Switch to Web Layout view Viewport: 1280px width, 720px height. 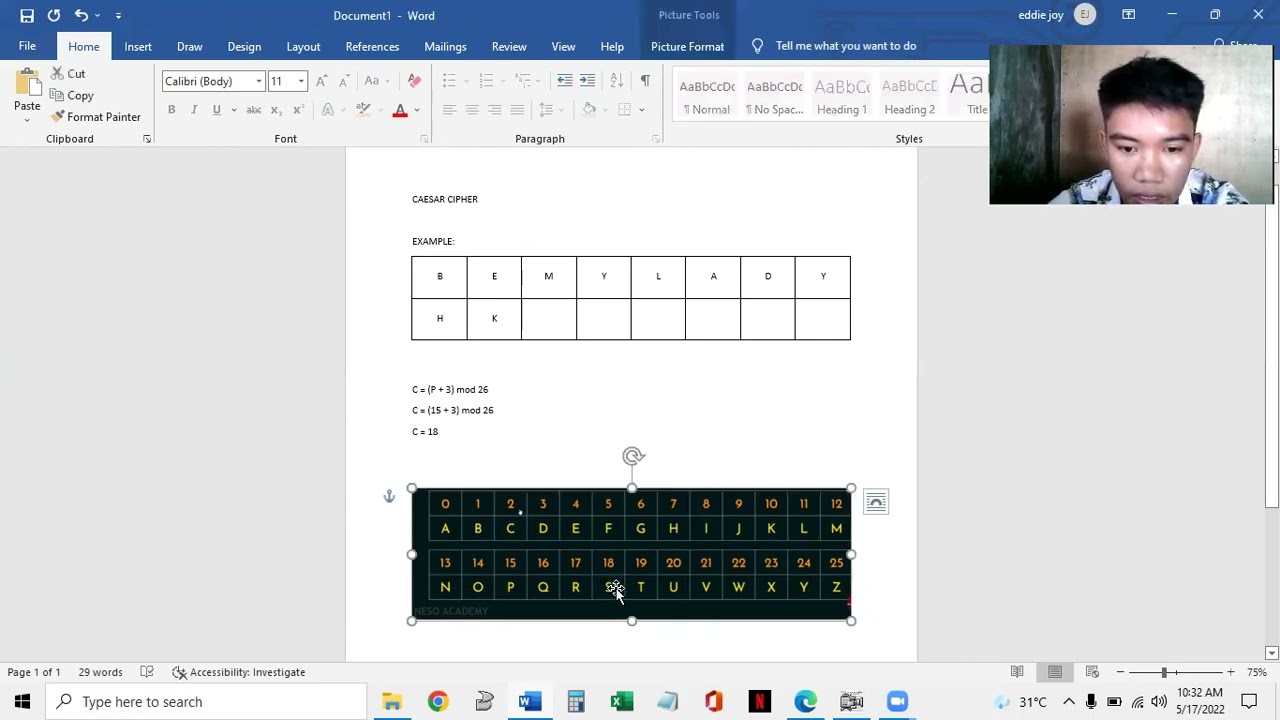coord(1092,672)
